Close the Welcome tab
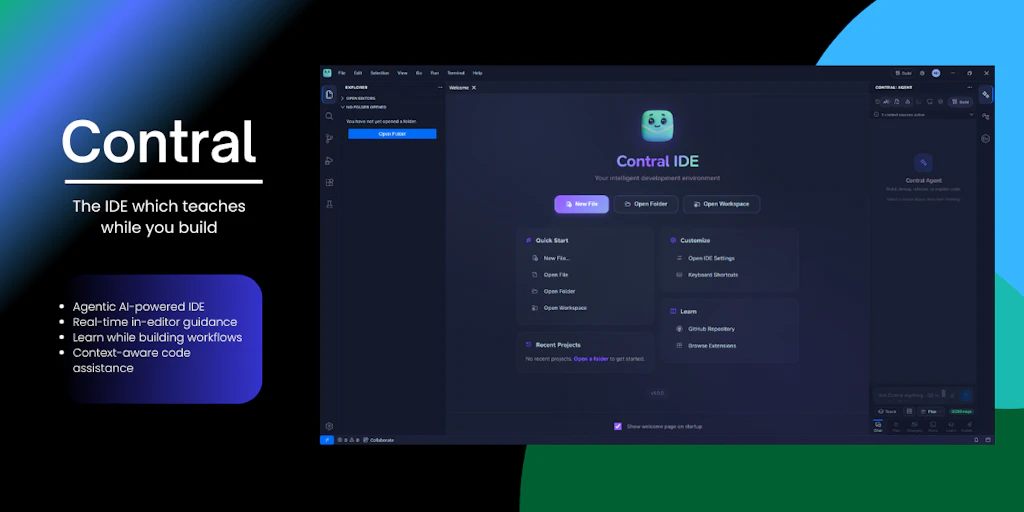Image resolution: width=1024 pixels, height=512 pixels. coord(474,88)
